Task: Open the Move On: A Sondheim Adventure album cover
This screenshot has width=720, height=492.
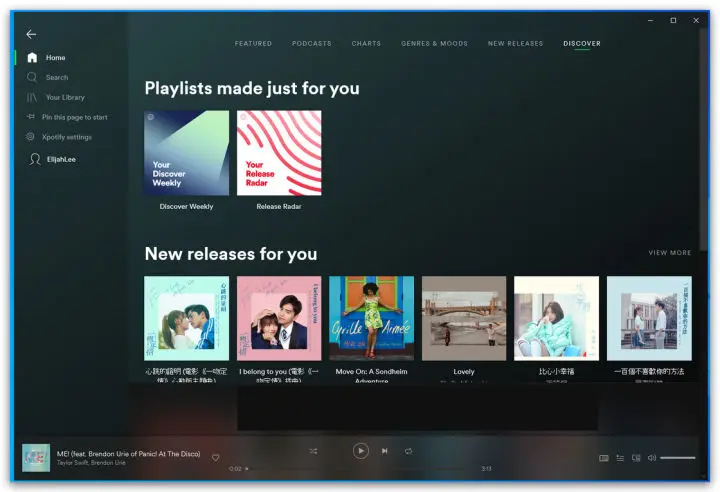Action: 371,318
